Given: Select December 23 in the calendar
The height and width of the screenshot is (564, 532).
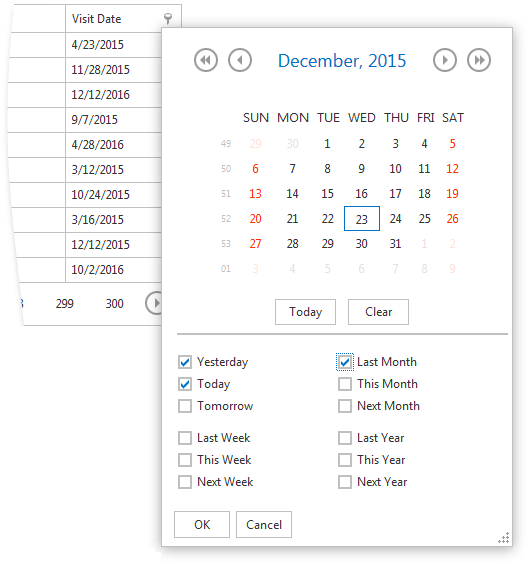Looking at the screenshot, I should click(362, 219).
